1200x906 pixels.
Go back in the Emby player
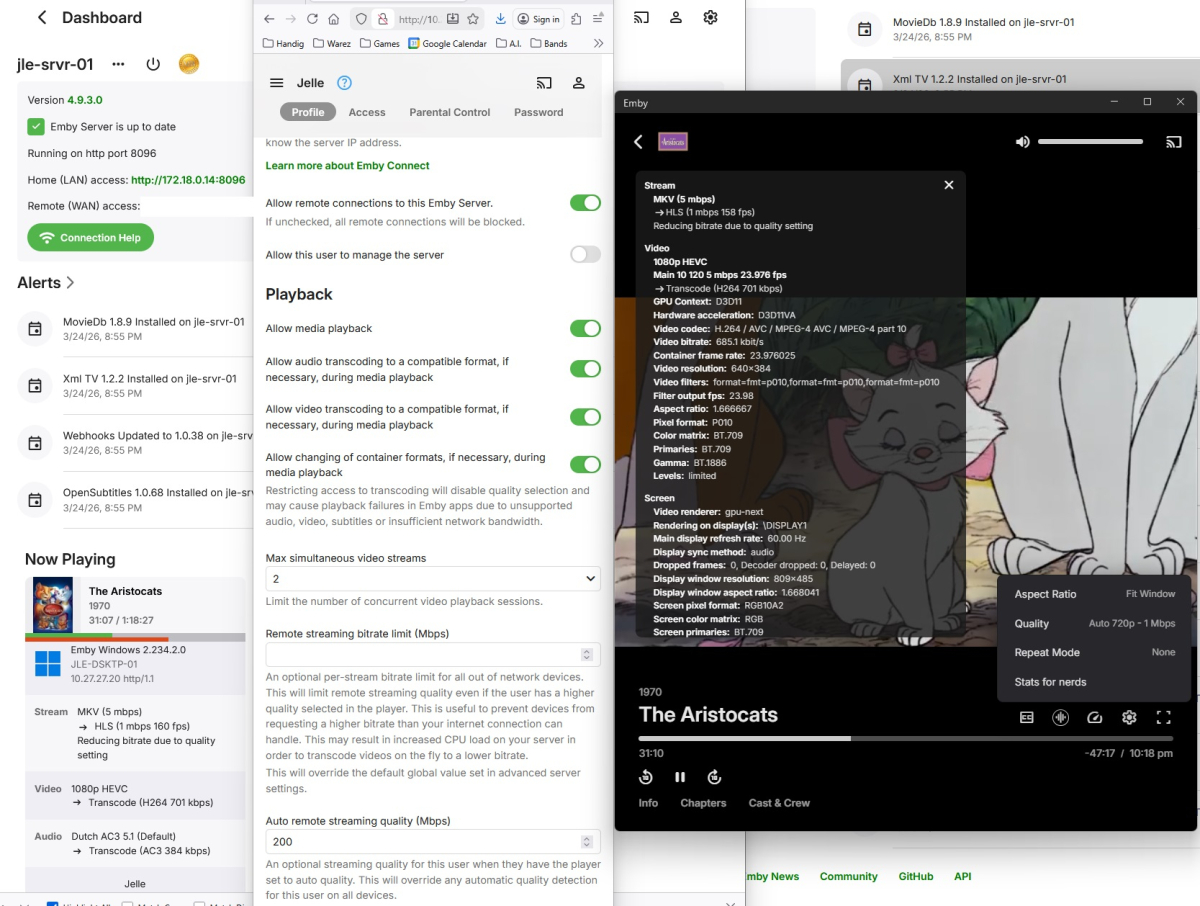click(x=638, y=142)
